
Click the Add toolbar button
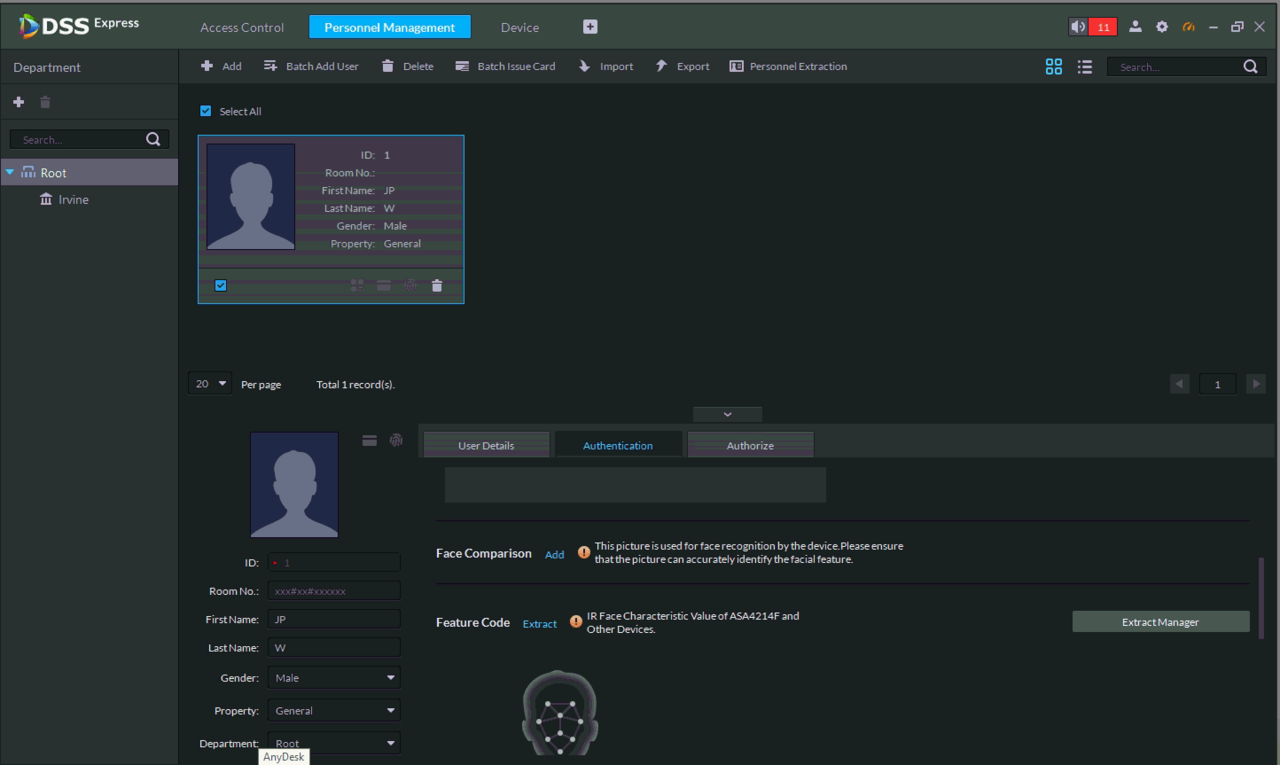[221, 66]
